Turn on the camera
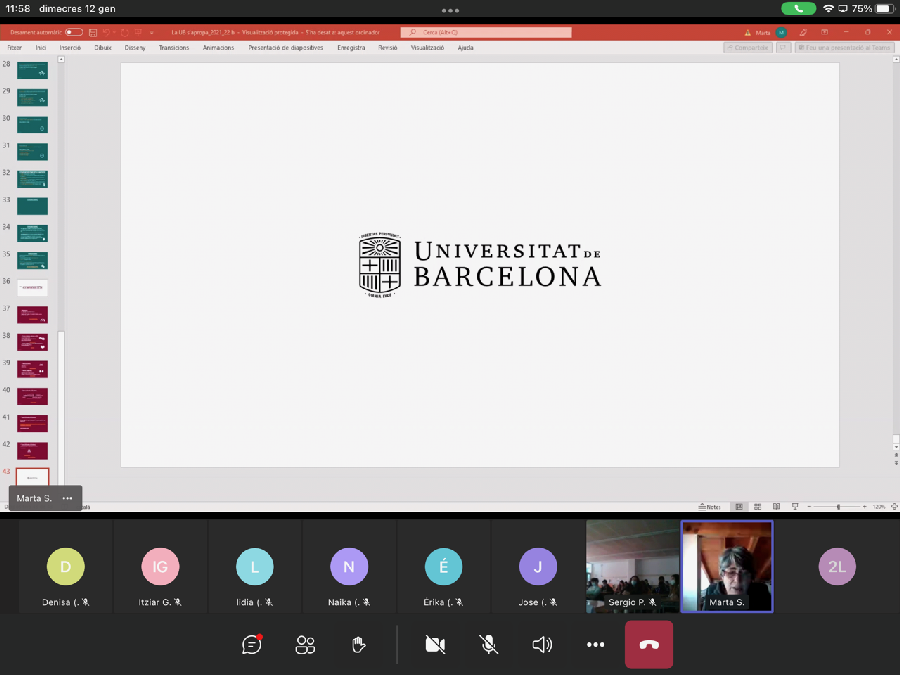The image size is (900, 675). click(x=435, y=645)
